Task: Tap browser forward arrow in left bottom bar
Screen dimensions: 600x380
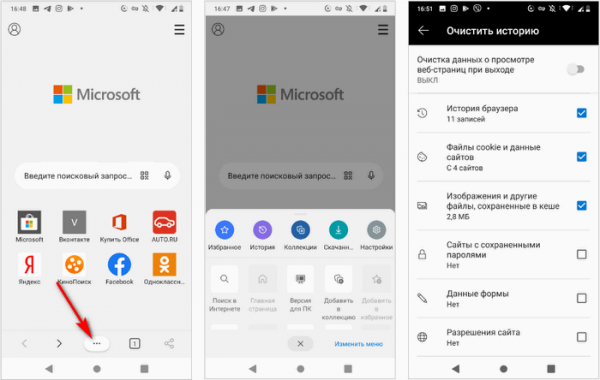Action: tap(59, 344)
